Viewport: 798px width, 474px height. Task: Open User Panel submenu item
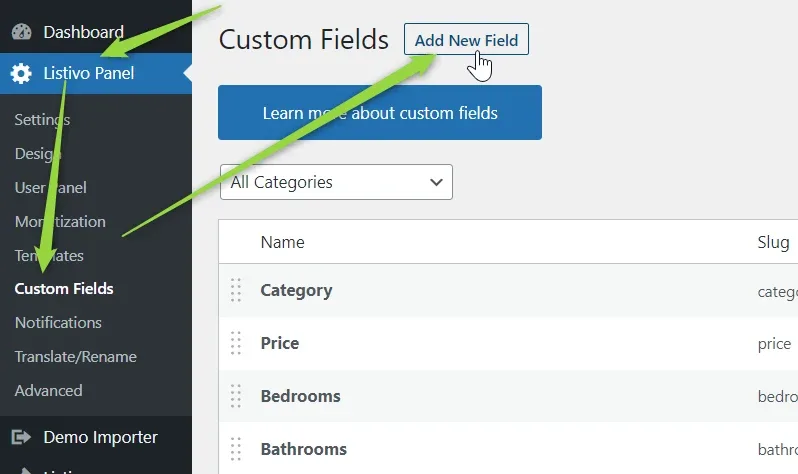pyautogui.click(x=50, y=187)
